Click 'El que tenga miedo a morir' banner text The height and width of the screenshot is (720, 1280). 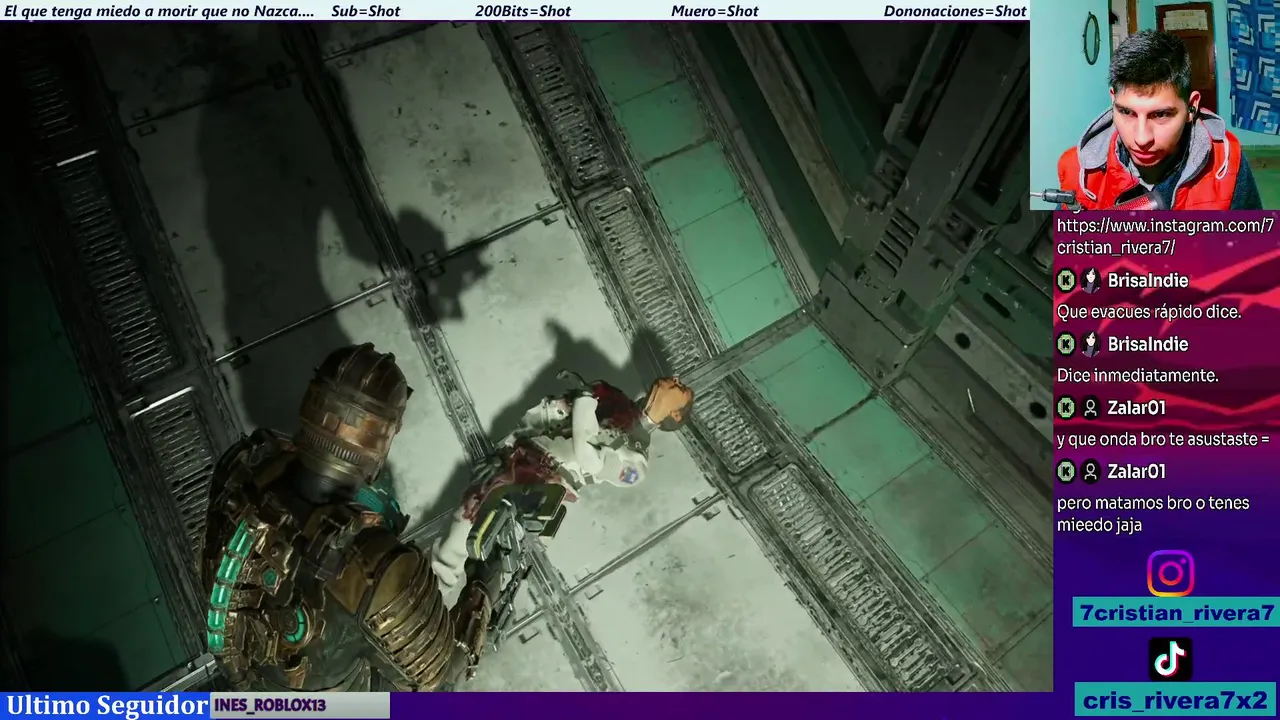[159, 11]
